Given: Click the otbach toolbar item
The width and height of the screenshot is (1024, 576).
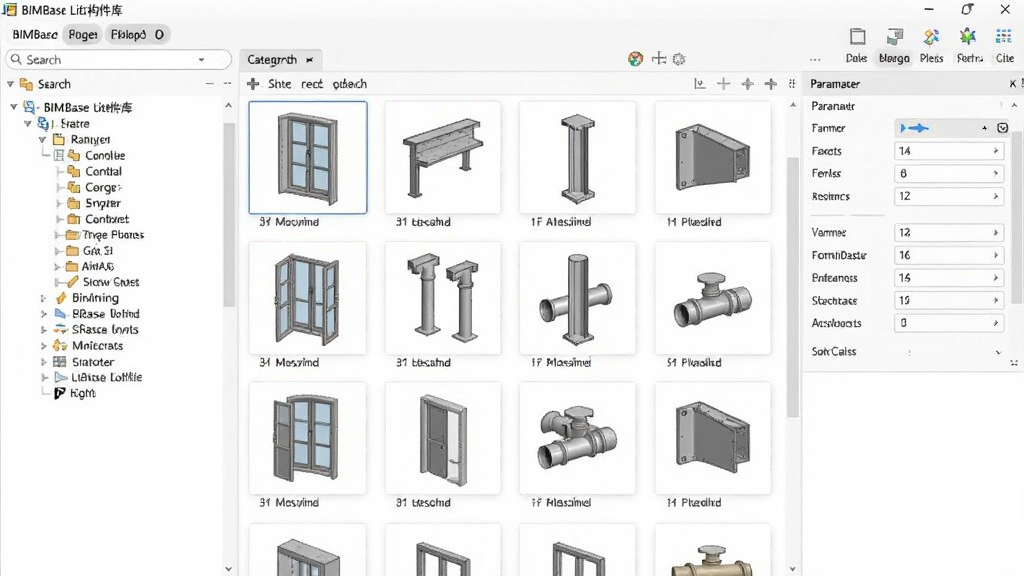Looking at the screenshot, I should pos(349,84).
